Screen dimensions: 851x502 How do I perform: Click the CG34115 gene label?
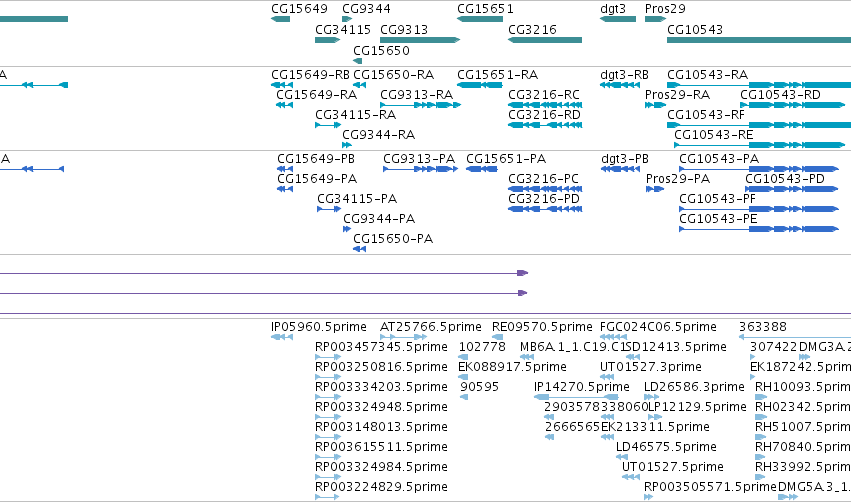point(342,29)
